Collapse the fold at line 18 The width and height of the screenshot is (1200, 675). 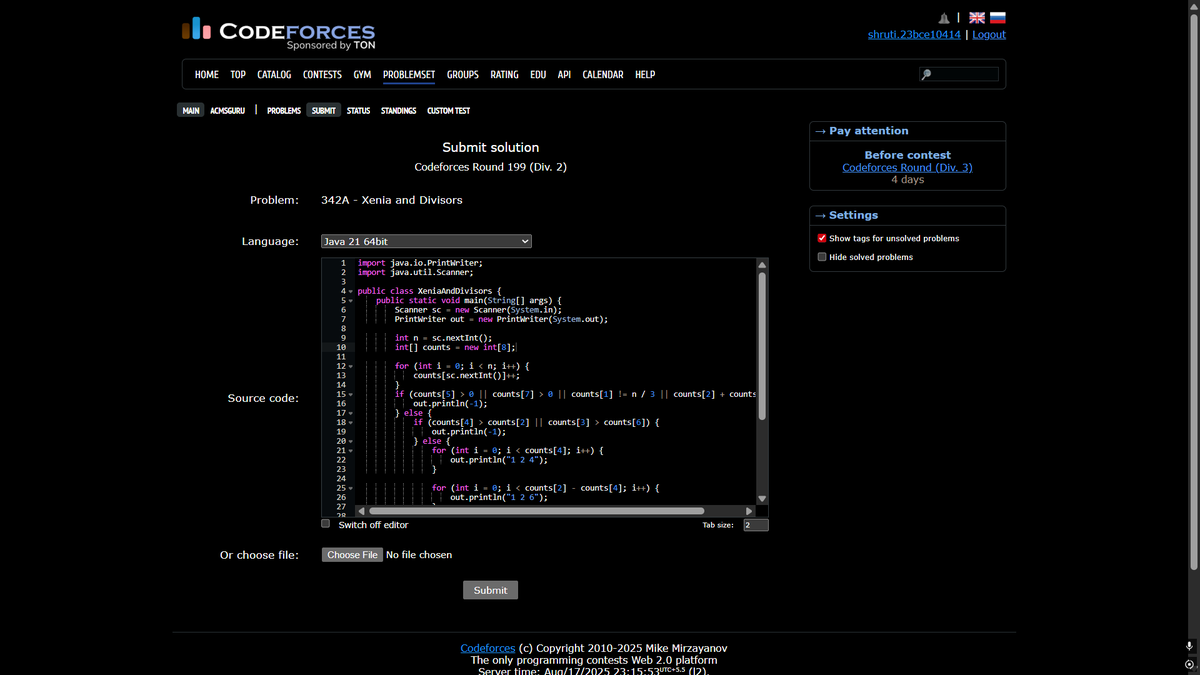click(x=351, y=422)
